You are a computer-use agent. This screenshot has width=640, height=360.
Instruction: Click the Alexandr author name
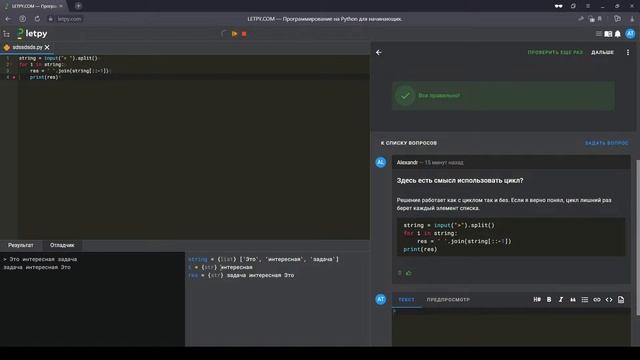click(x=407, y=162)
